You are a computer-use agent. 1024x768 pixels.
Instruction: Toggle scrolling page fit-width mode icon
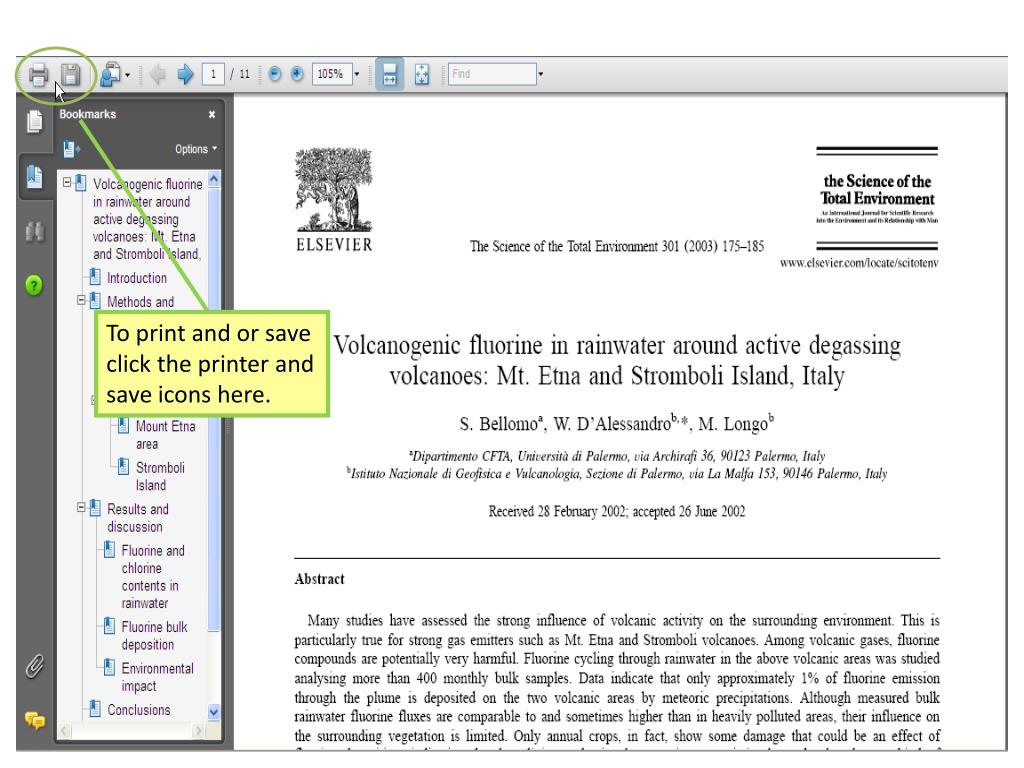(389, 74)
